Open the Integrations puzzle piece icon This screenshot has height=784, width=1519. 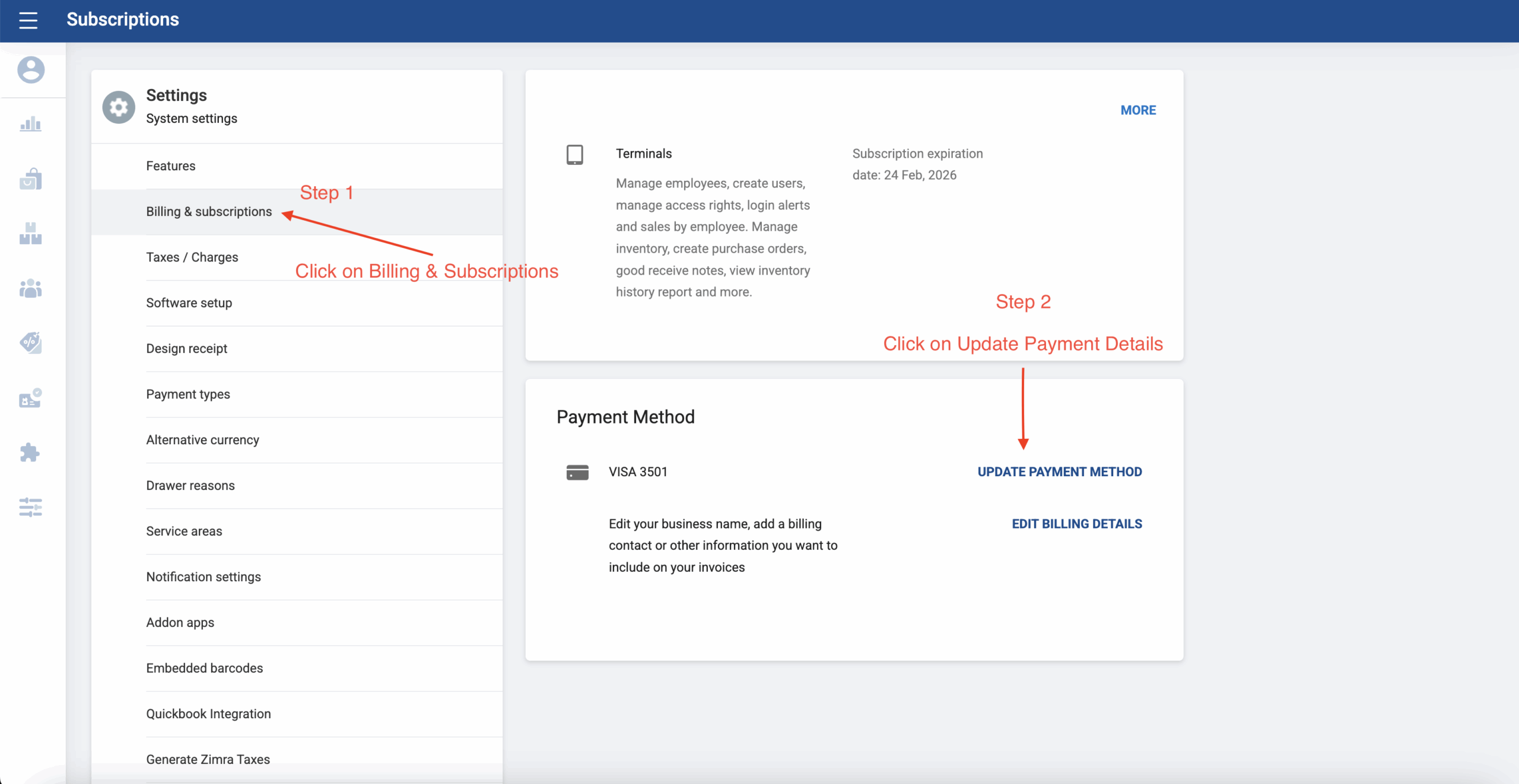point(30,452)
